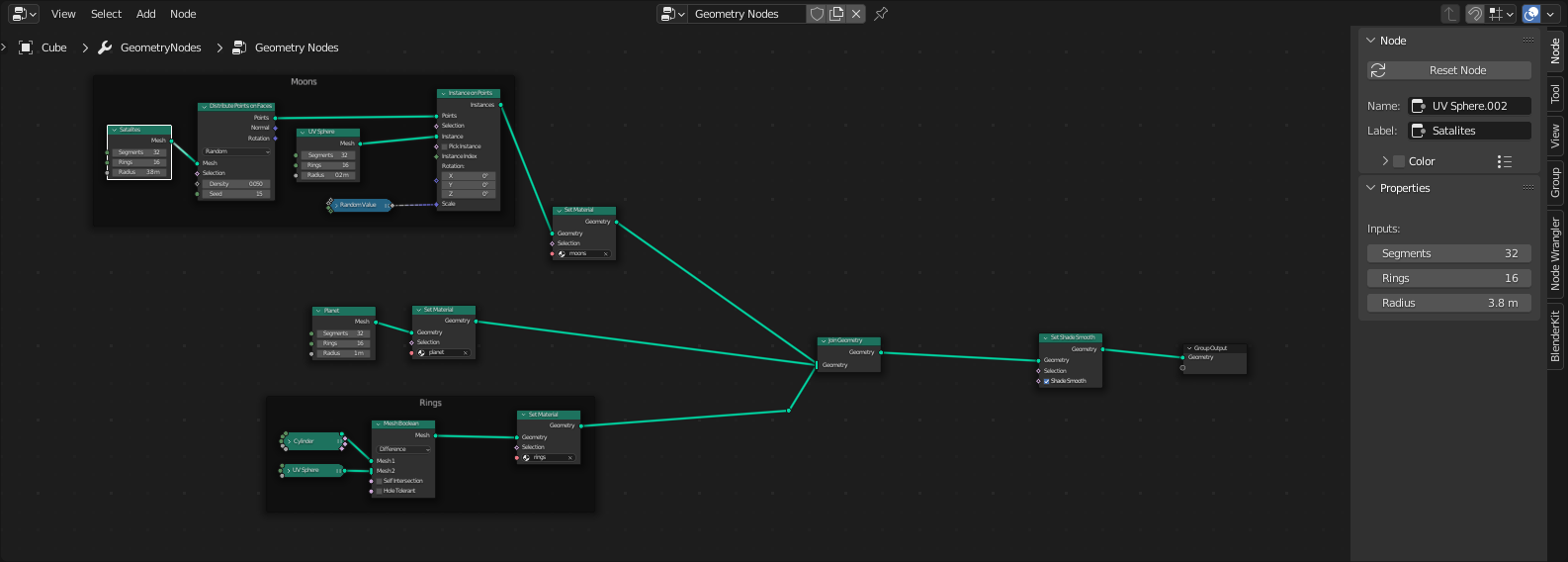Screen dimensions: 1568x562
Task: Open the overlays options arrow
Action: [1550, 14]
